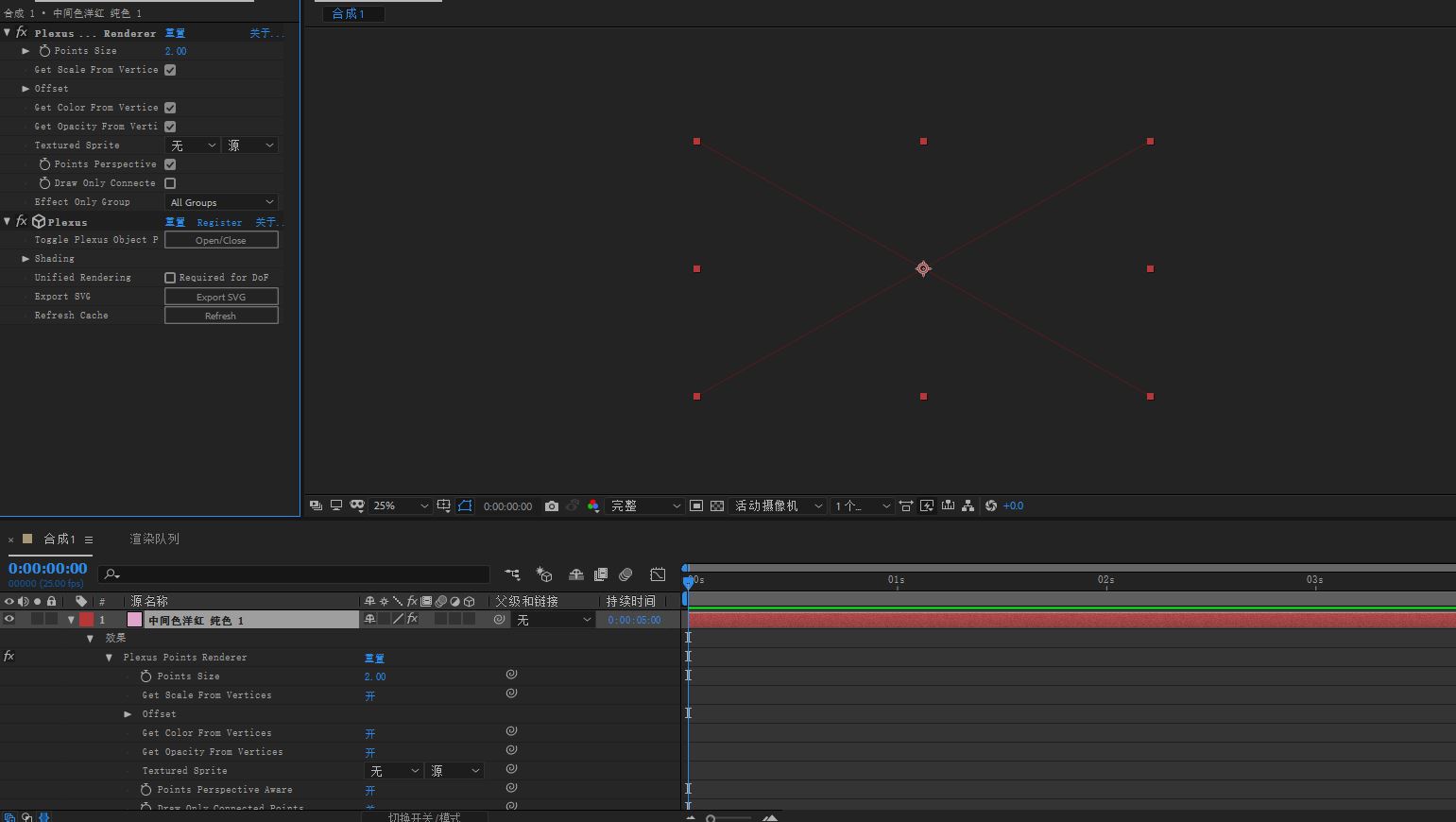1456x822 pixels.
Task: Click the reset exposure icon
Action: tap(991, 505)
